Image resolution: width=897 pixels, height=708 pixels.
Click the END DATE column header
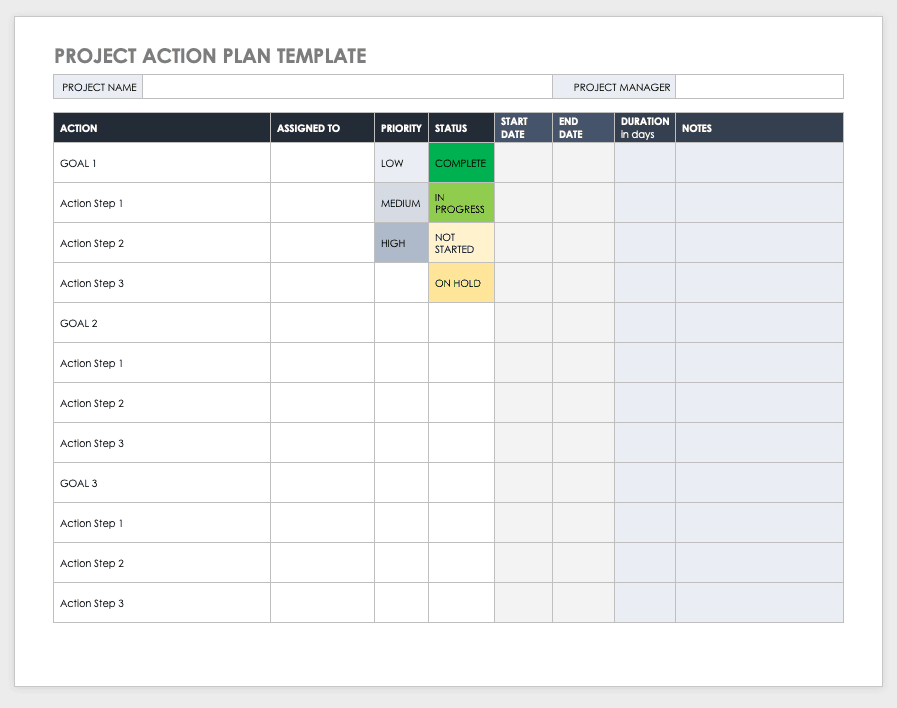pos(583,128)
